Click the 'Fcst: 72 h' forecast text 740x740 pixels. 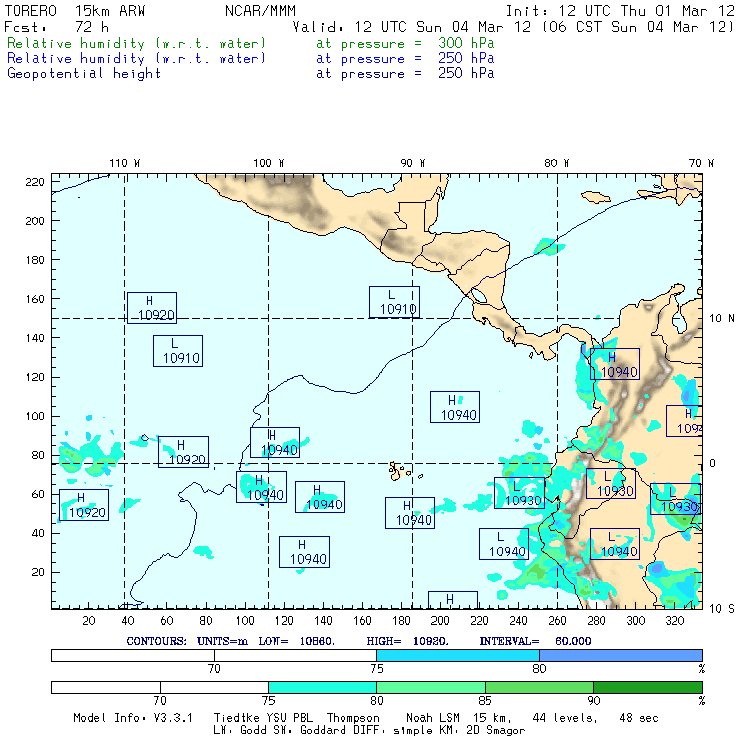(56, 27)
